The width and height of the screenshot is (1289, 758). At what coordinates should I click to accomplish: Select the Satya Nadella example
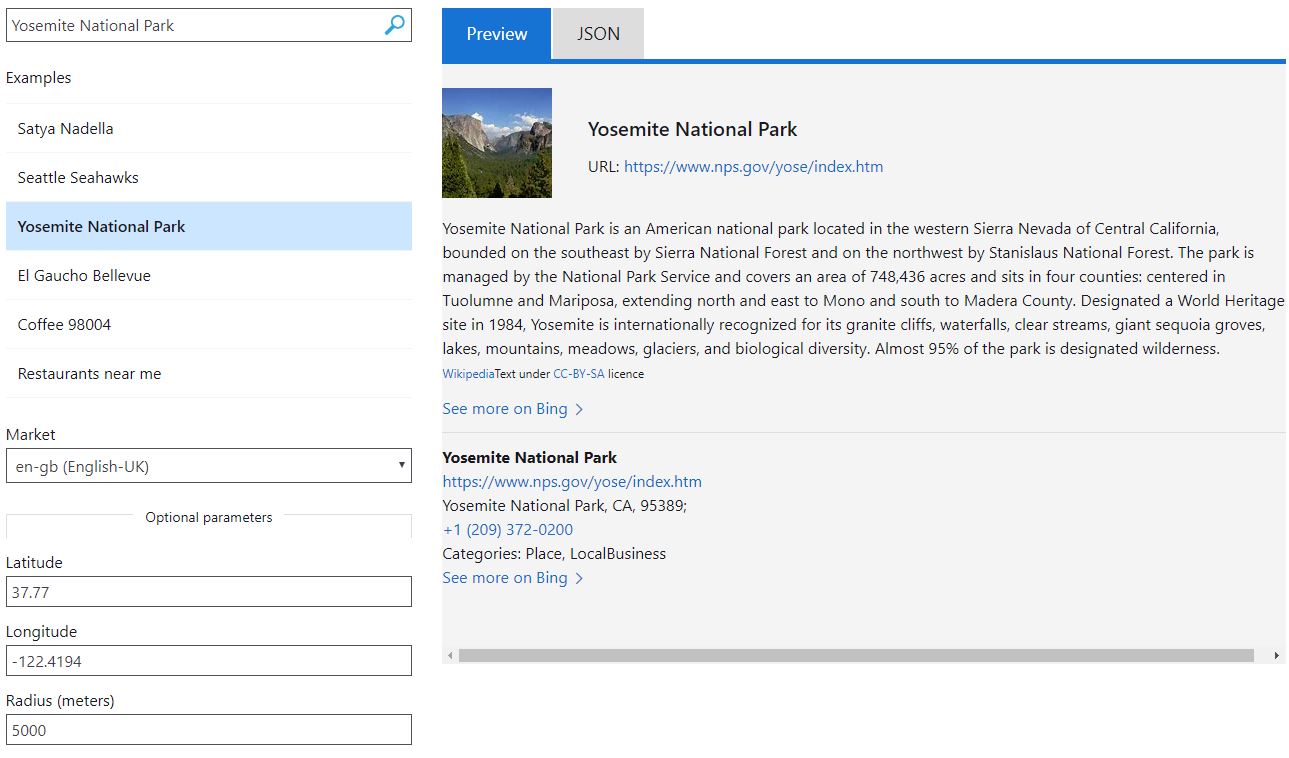click(x=209, y=128)
